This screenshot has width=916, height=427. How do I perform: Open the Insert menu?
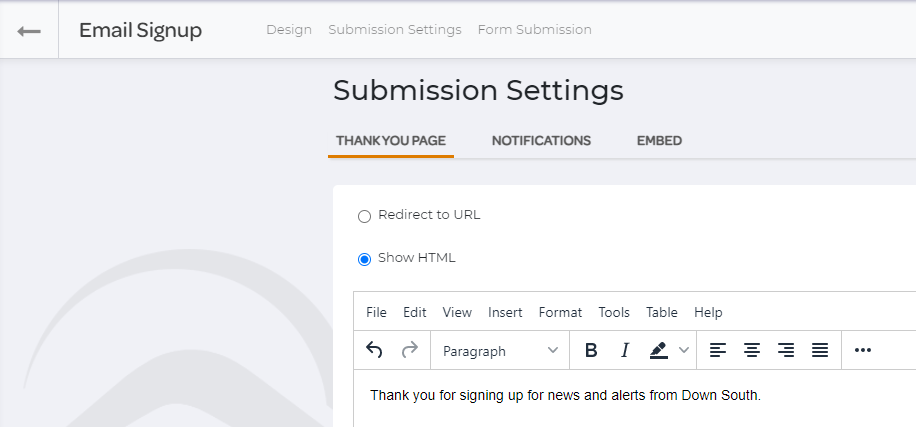point(505,312)
